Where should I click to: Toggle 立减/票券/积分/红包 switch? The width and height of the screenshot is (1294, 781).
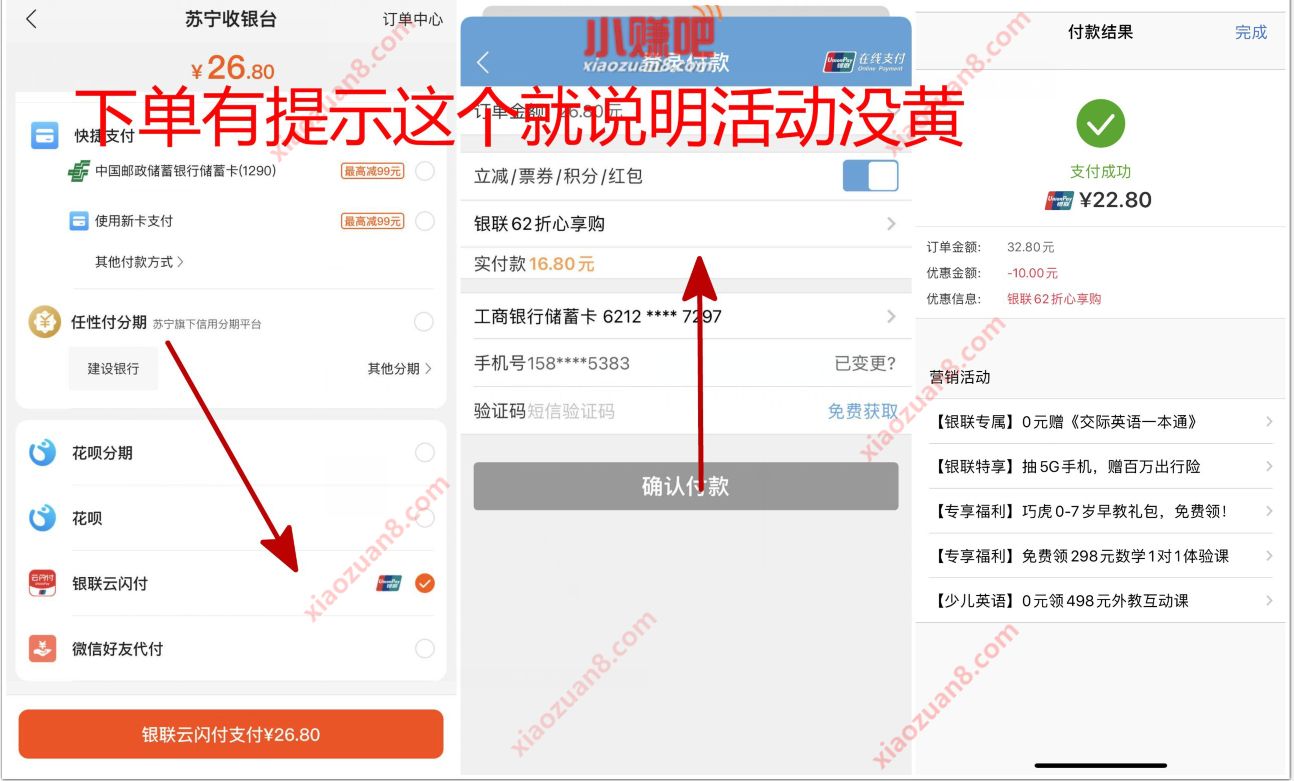point(870,176)
